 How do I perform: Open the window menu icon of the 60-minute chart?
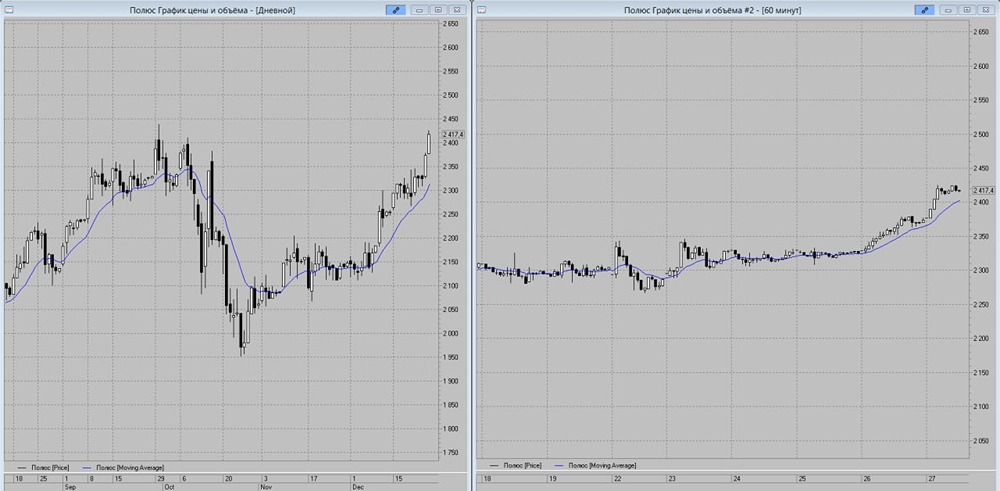[x=482, y=10]
